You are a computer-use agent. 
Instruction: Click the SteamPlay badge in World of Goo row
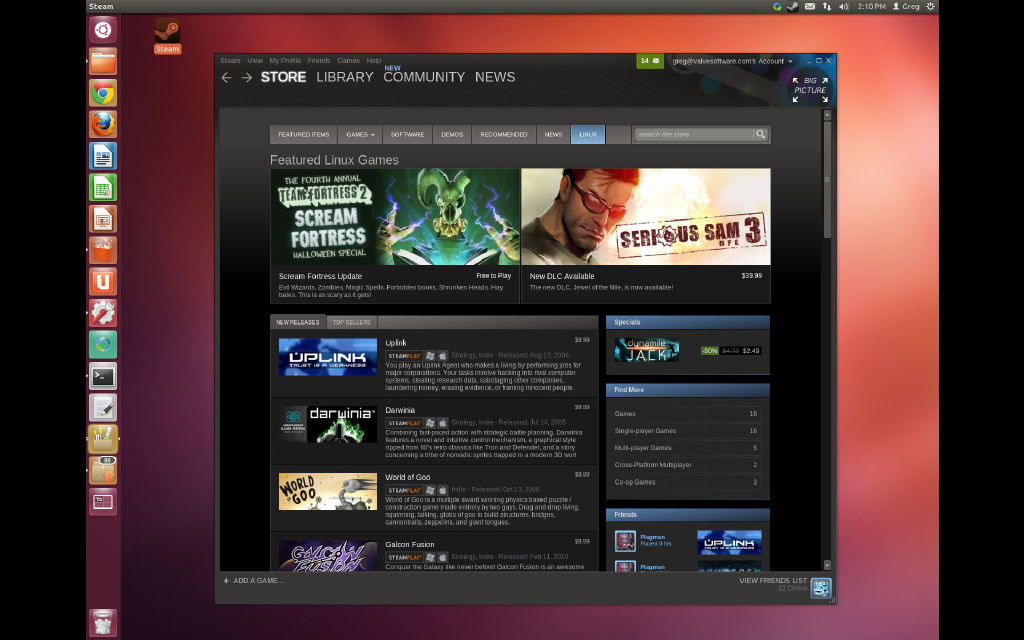[x=404, y=490]
